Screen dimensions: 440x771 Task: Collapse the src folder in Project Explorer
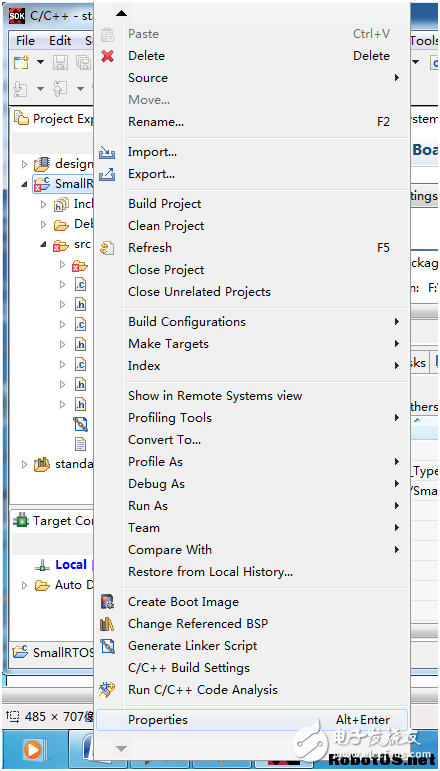(x=44, y=244)
